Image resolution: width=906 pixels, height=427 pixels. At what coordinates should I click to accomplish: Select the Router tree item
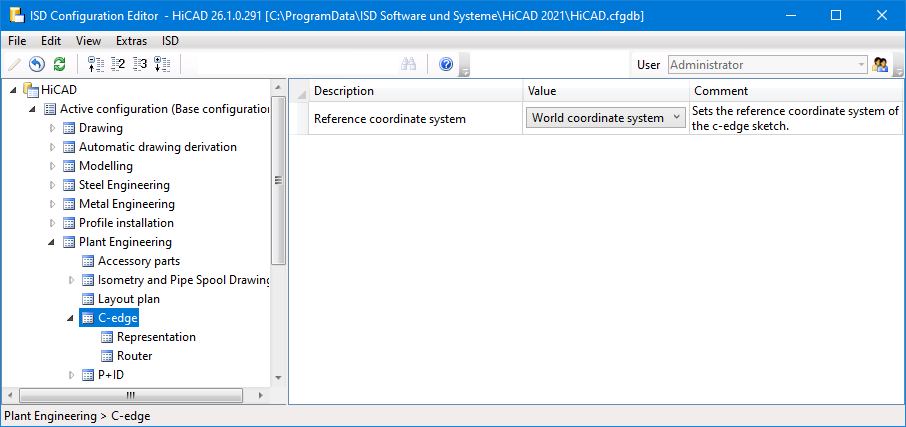coord(135,356)
